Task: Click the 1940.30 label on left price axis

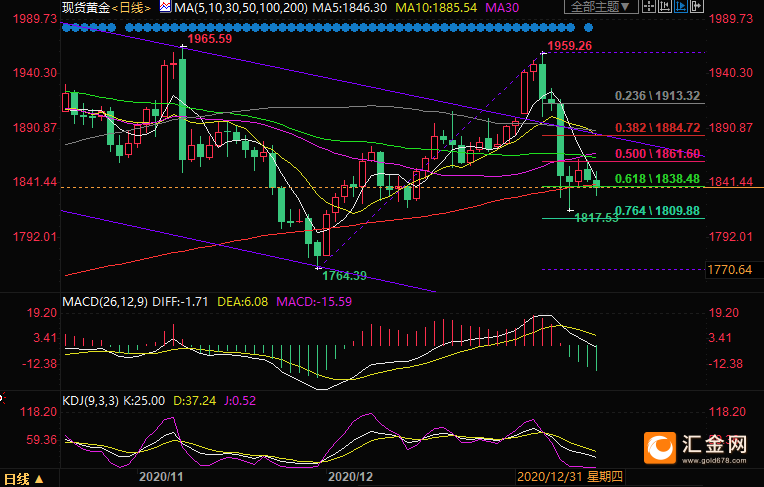Action: tap(35, 73)
